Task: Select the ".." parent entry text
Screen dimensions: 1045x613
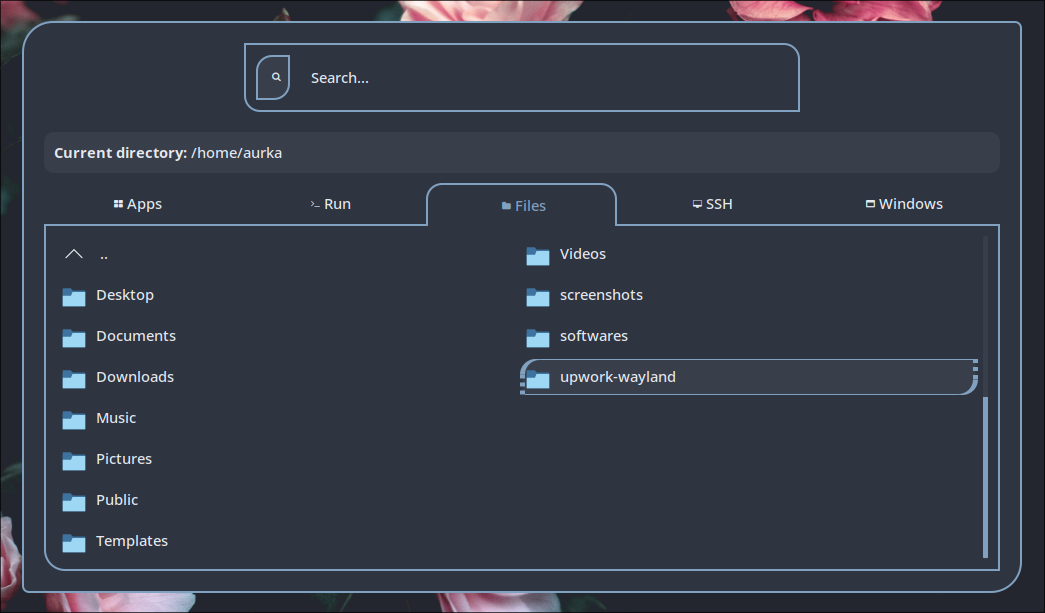Action: click(104, 255)
